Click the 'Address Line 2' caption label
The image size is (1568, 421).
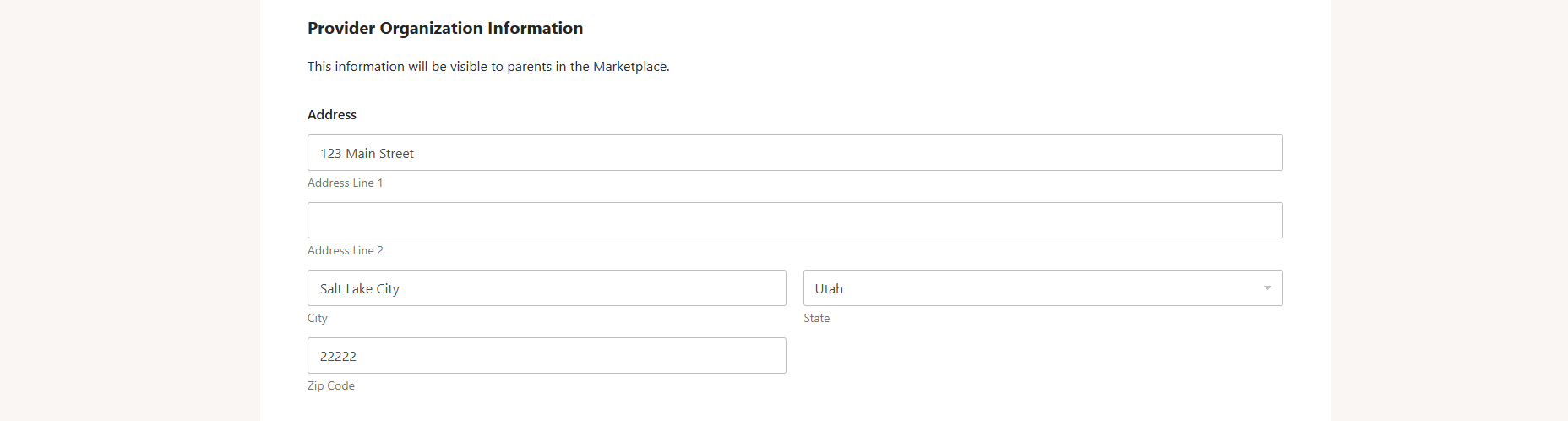pyautogui.click(x=345, y=250)
